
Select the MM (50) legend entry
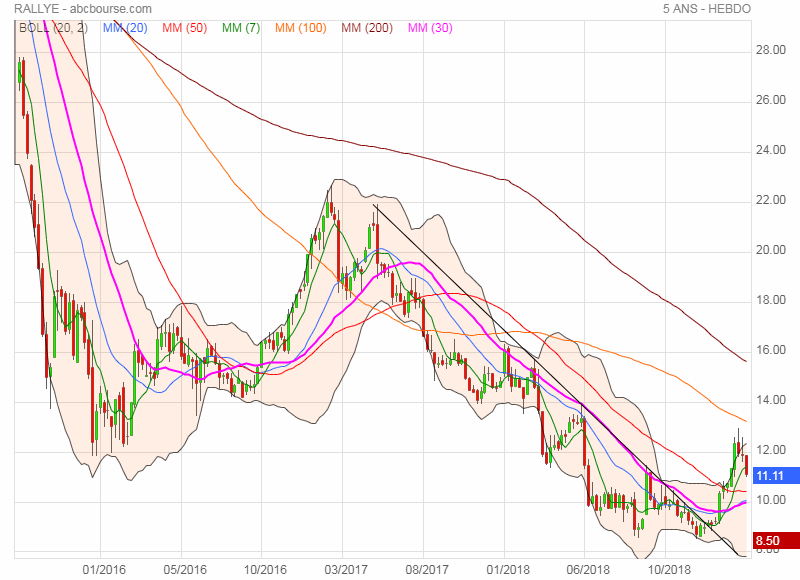[x=185, y=28]
